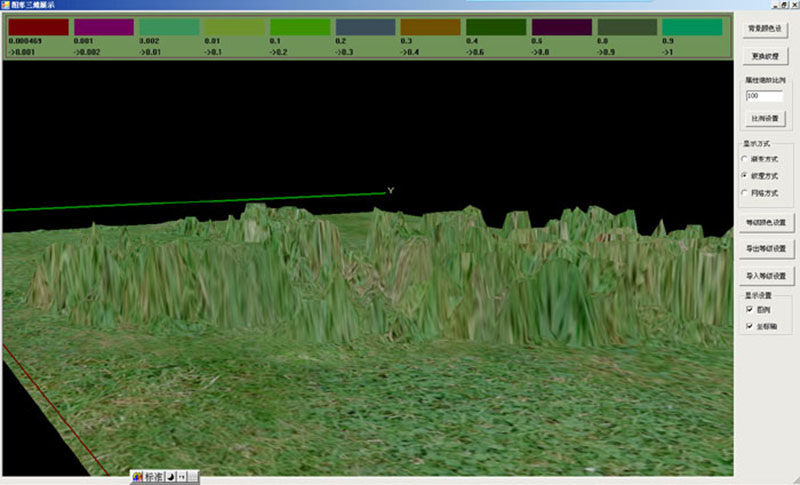This screenshot has height=485, width=800.
Task: Select the 网格方式 display mode radio button
Action: pyautogui.click(x=744, y=193)
